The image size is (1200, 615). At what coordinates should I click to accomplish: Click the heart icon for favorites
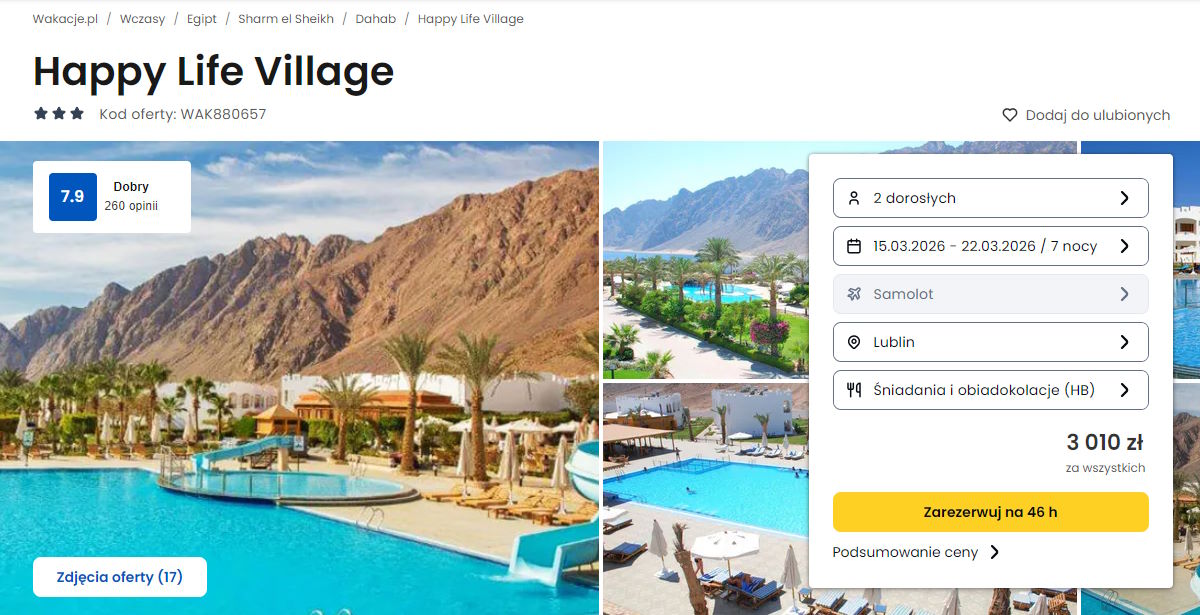pyautogui.click(x=1010, y=115)
